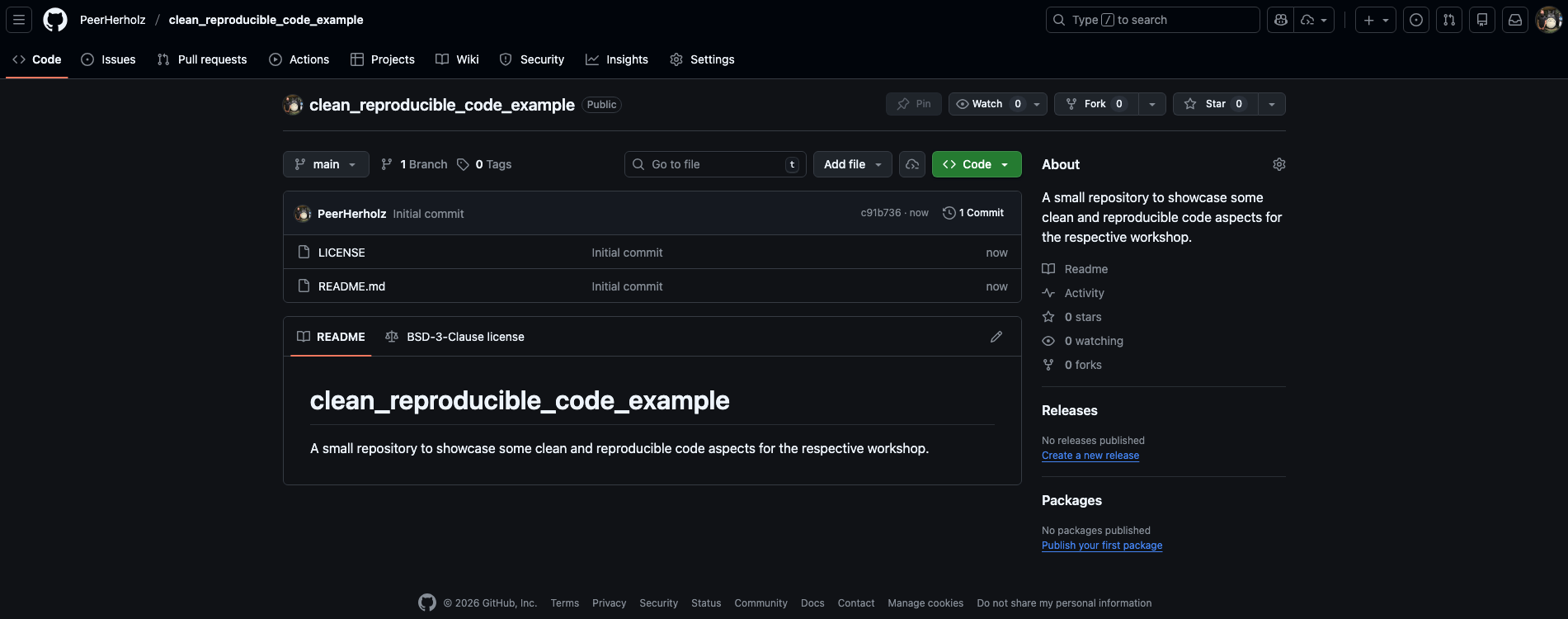View the 0 watching link
This screenshot has width=1568, height=619.
coord(1082,341)
